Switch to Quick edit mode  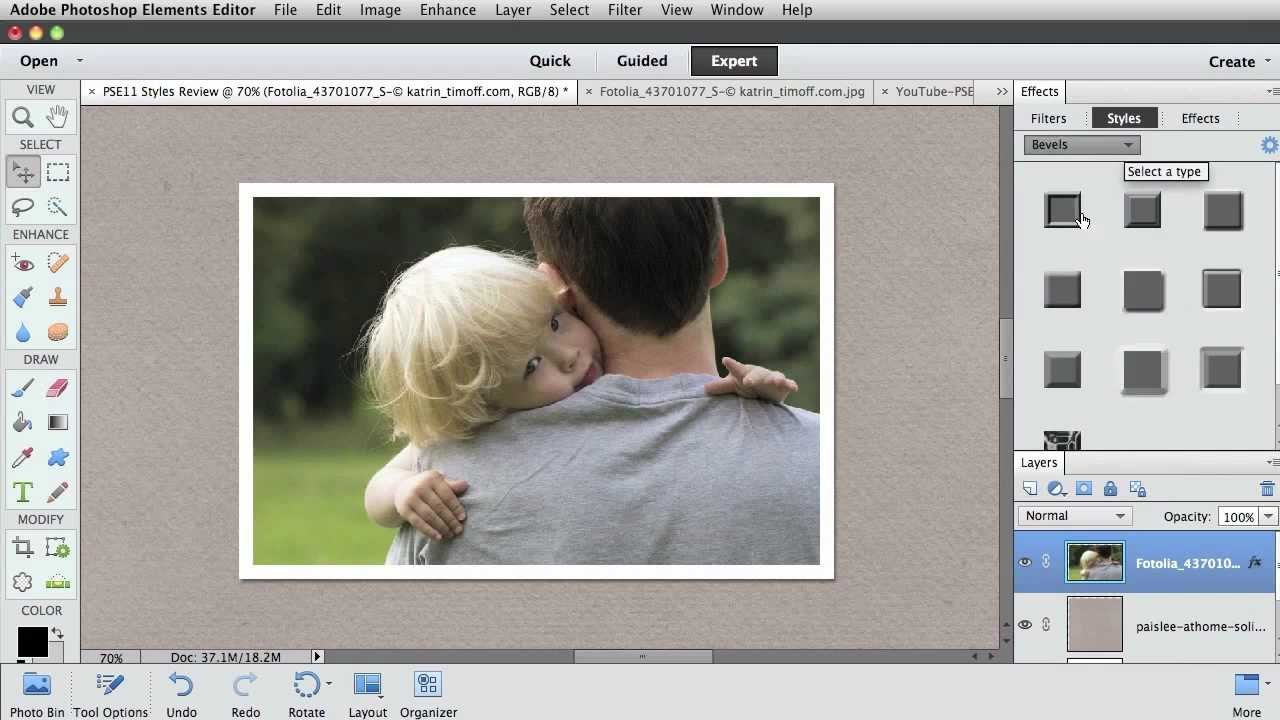point(550,61)
